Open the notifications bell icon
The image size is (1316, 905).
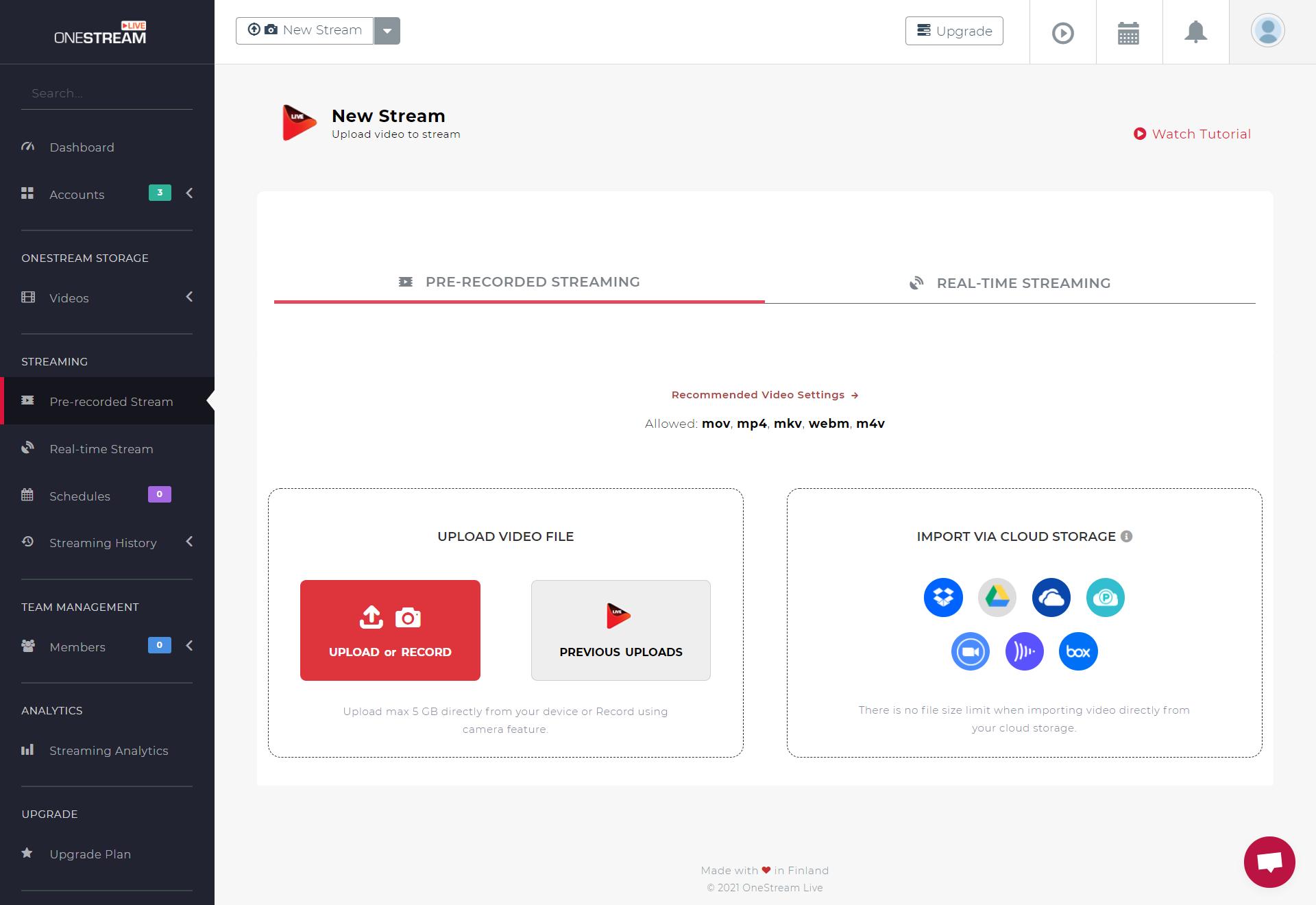pos(1195,32)
